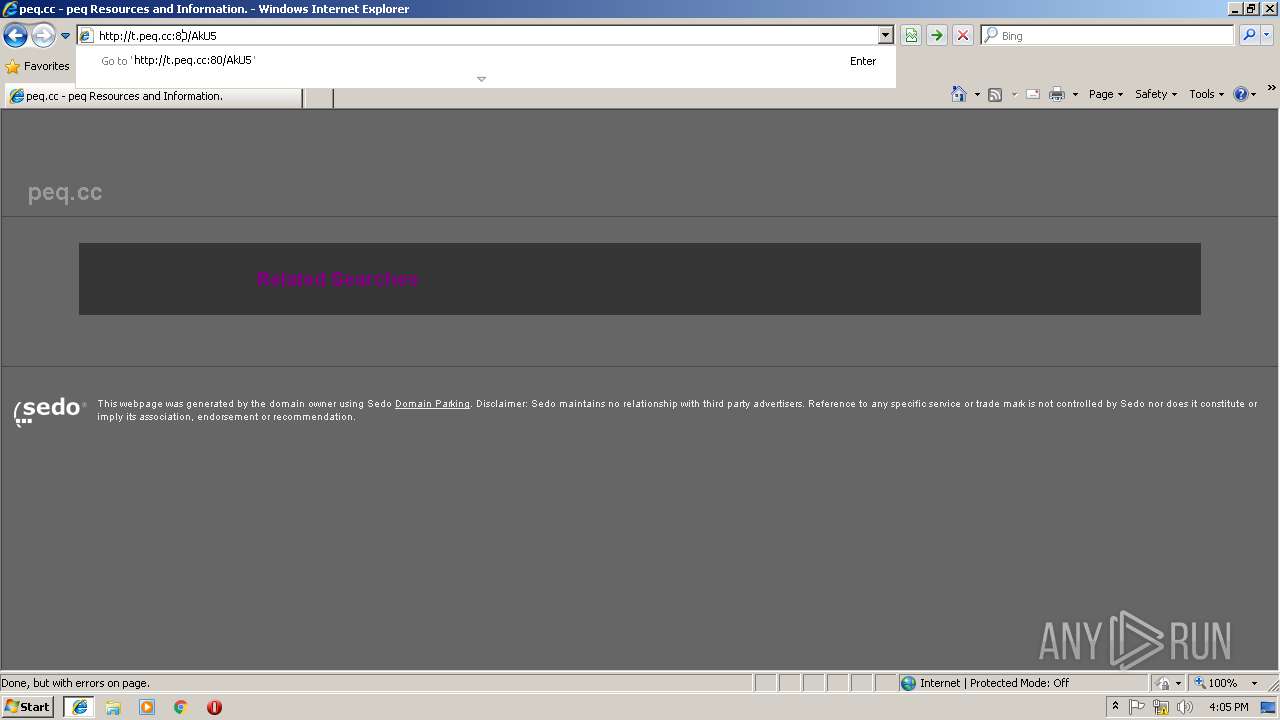Click the Show Desktop button
This screenshot has width=1280, height=720.
click(1269, 707)
